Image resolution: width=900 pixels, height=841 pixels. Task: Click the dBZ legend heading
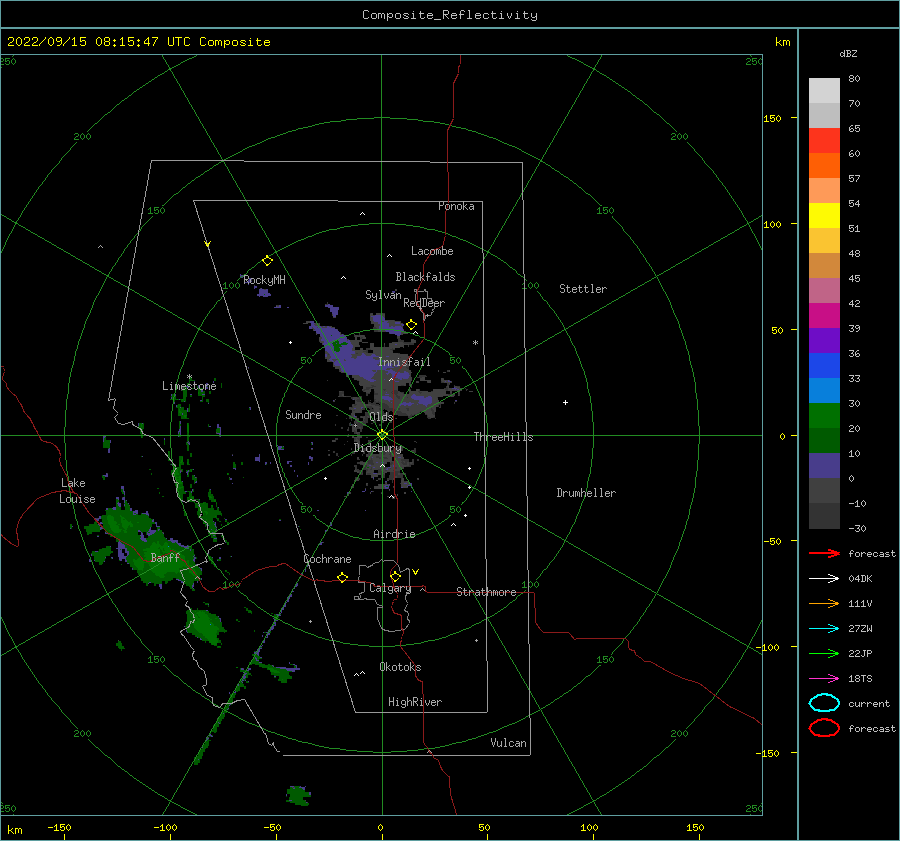(848, 53)
